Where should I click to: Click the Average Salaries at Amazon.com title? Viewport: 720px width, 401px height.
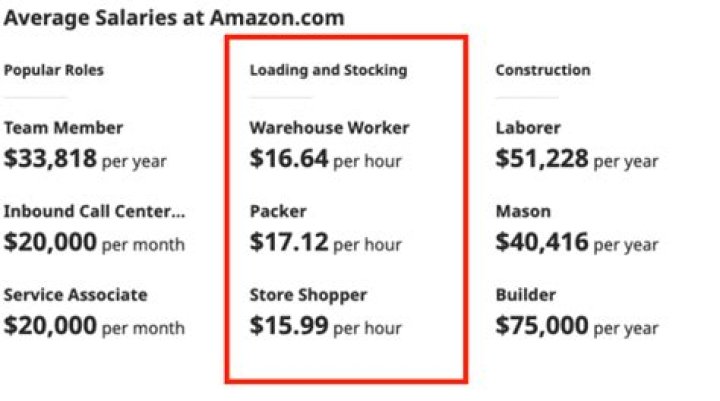[x=174, y=18]
